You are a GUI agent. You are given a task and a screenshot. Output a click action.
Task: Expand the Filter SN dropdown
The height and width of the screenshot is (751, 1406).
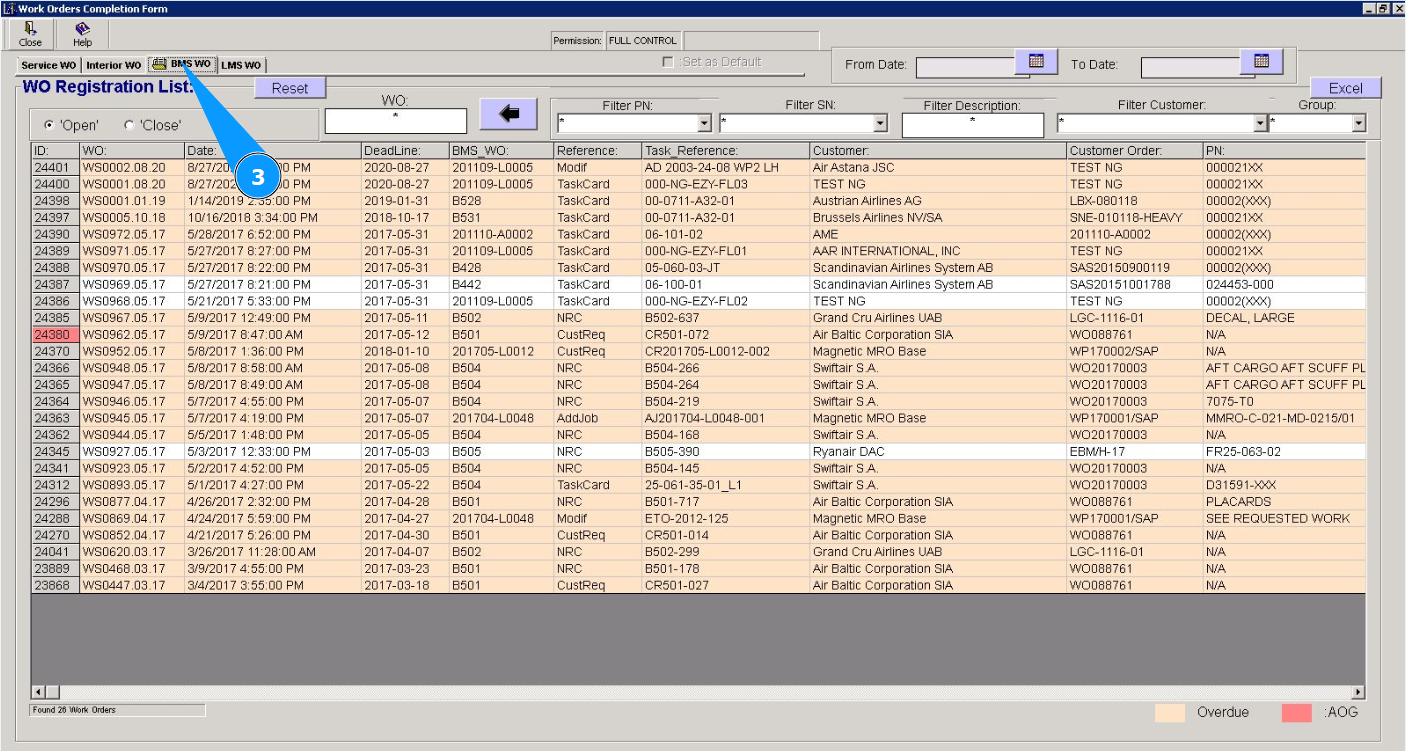click(880, 124)
